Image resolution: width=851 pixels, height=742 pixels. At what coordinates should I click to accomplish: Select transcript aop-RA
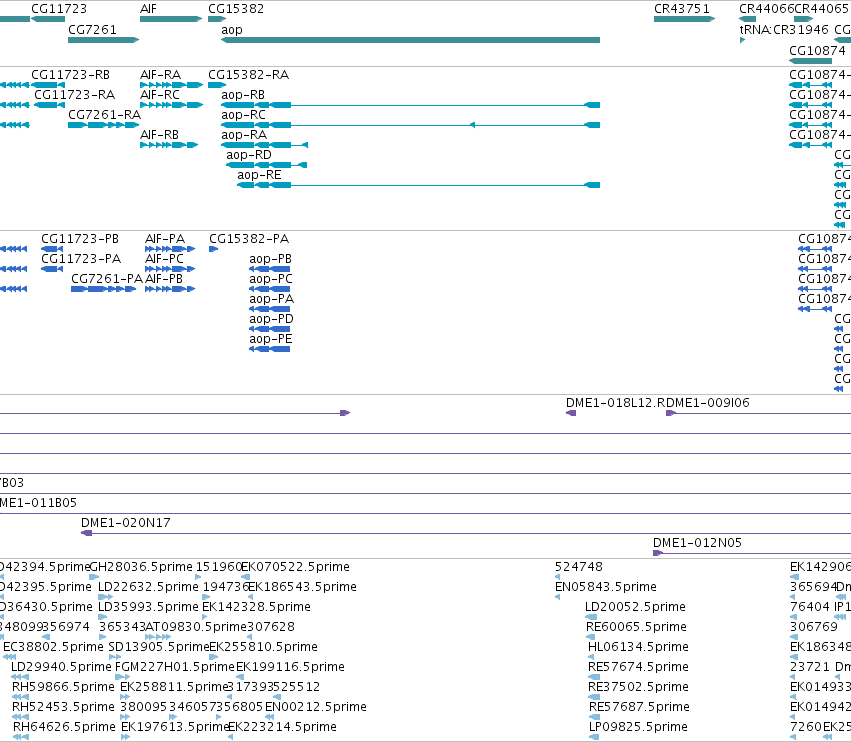(x=264, y=145)
